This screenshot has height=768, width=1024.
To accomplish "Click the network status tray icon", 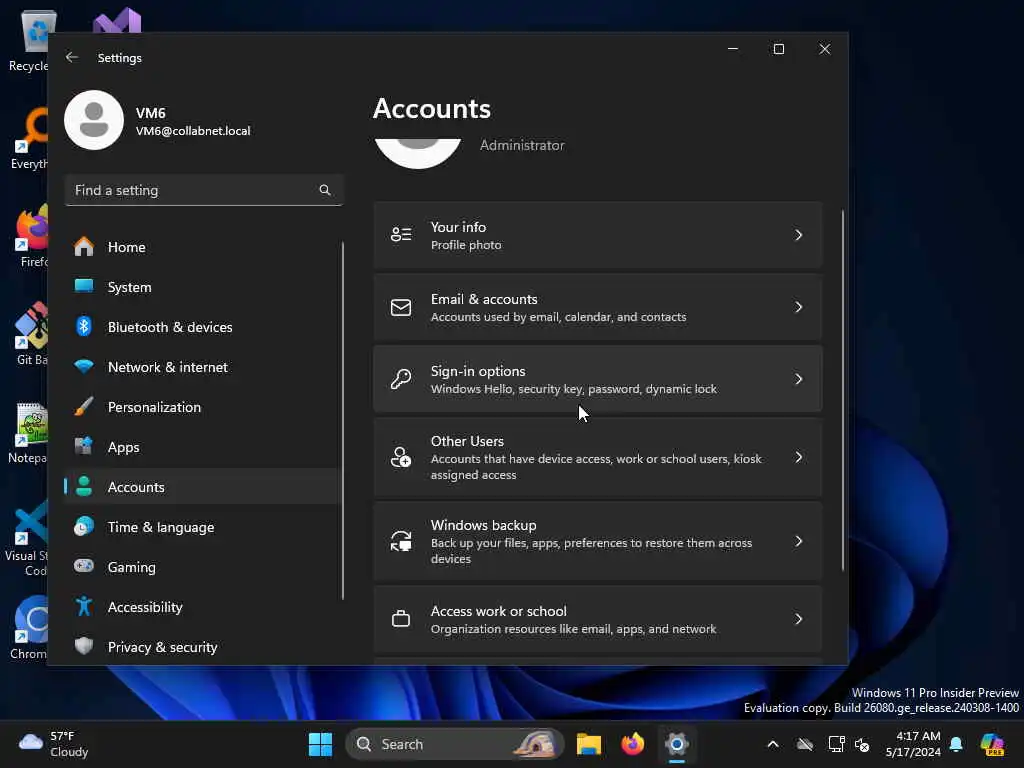I will click(x=836, y=744).
